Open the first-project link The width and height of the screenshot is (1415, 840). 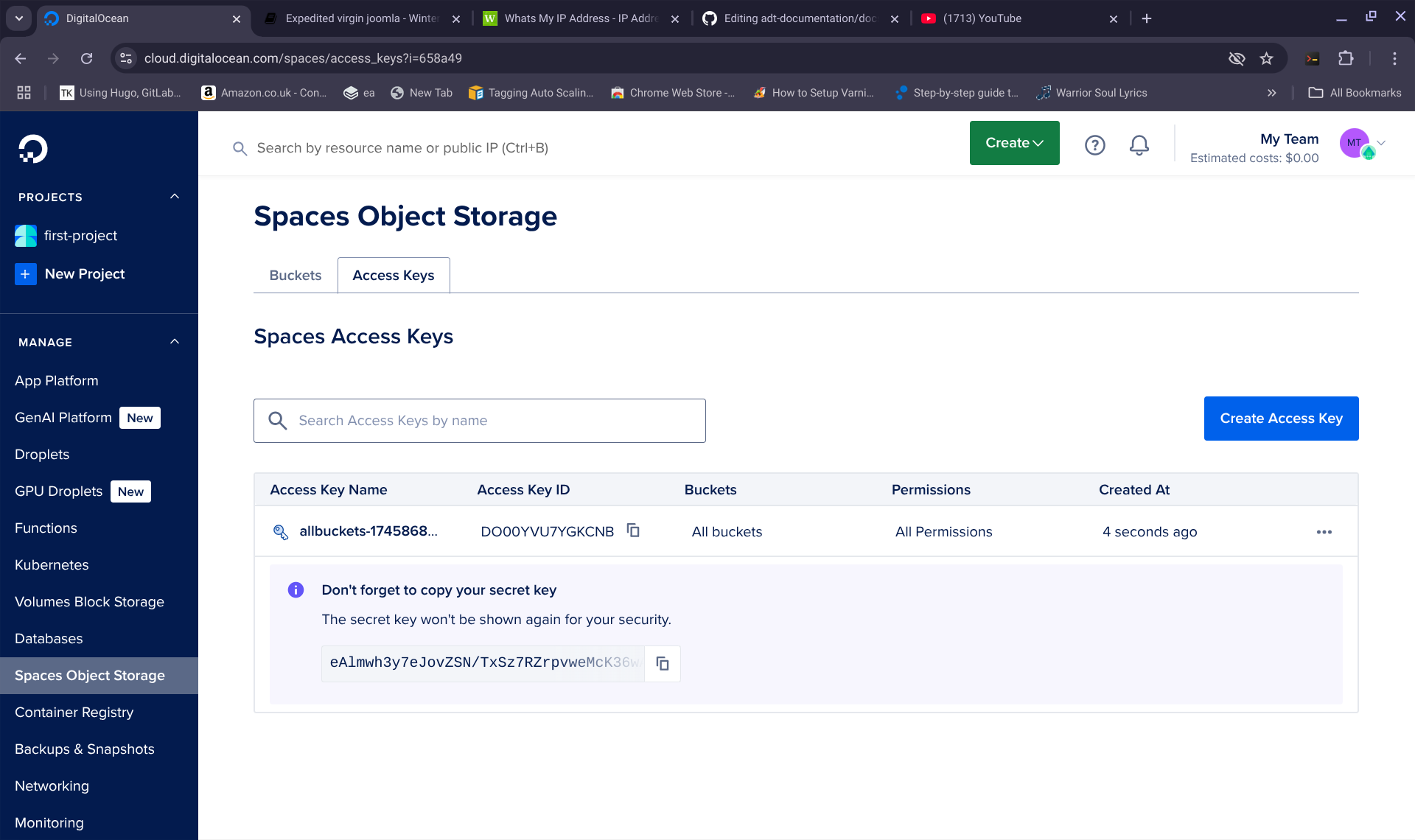[80, 236]
